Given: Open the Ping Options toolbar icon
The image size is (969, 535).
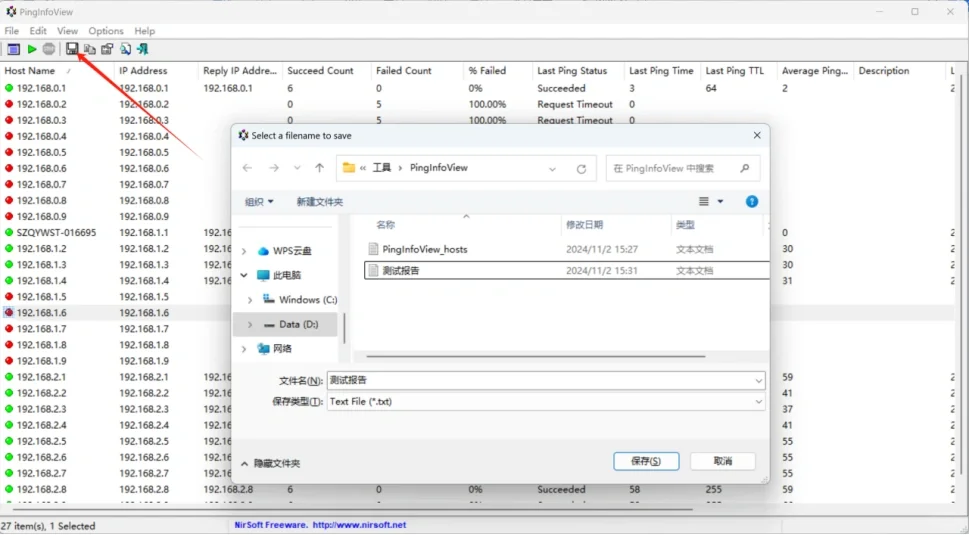Looking at the screenshot, I should pyautogui.click(x=14, y=49).
